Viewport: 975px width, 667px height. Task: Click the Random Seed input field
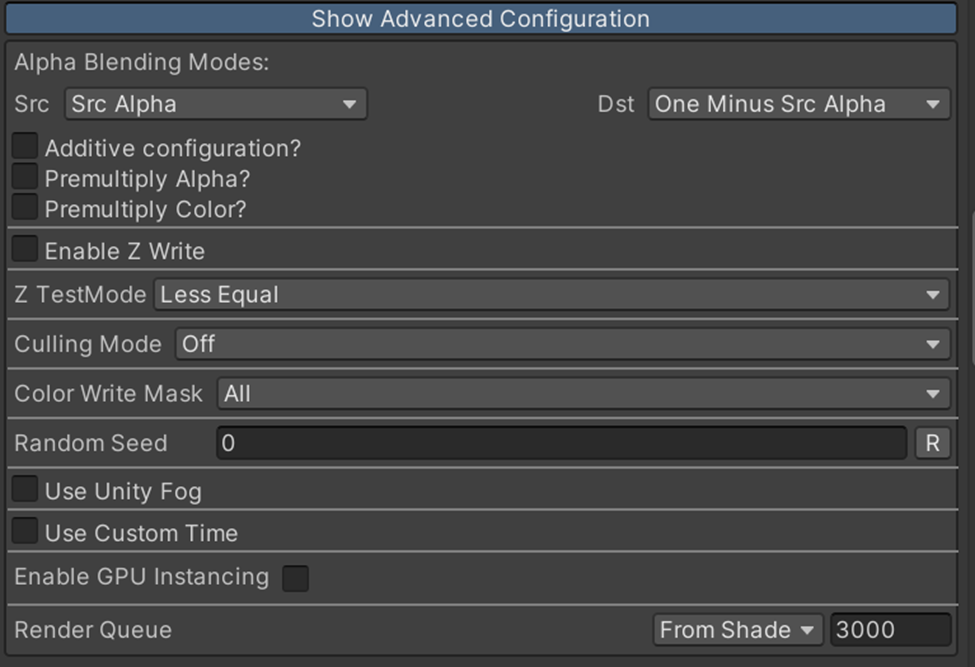click(x=561, y=443)
